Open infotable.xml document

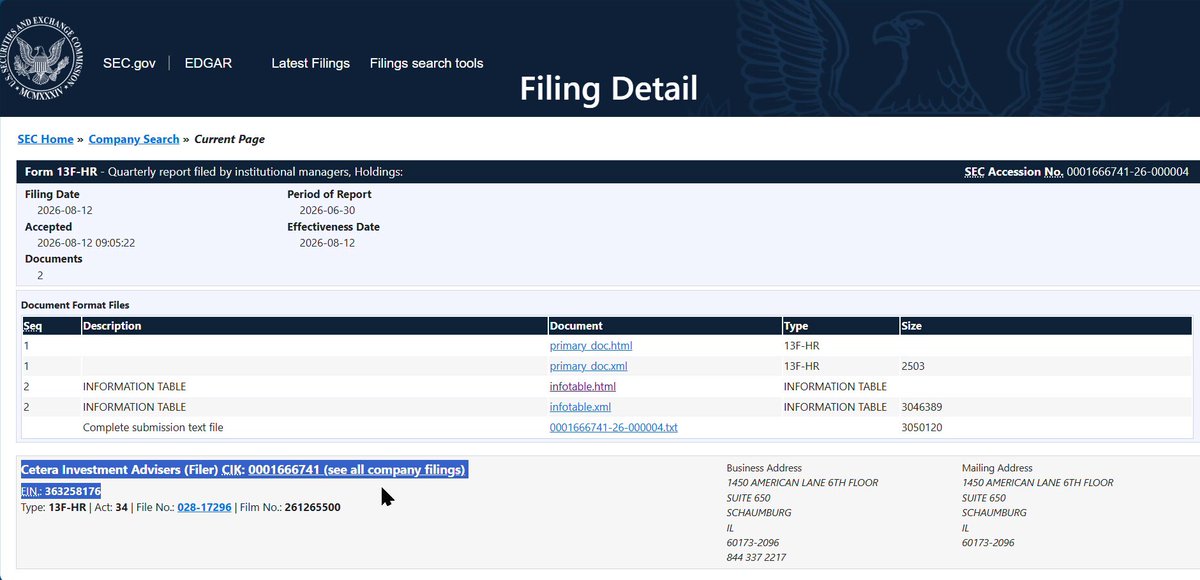(x=581, y=407)
